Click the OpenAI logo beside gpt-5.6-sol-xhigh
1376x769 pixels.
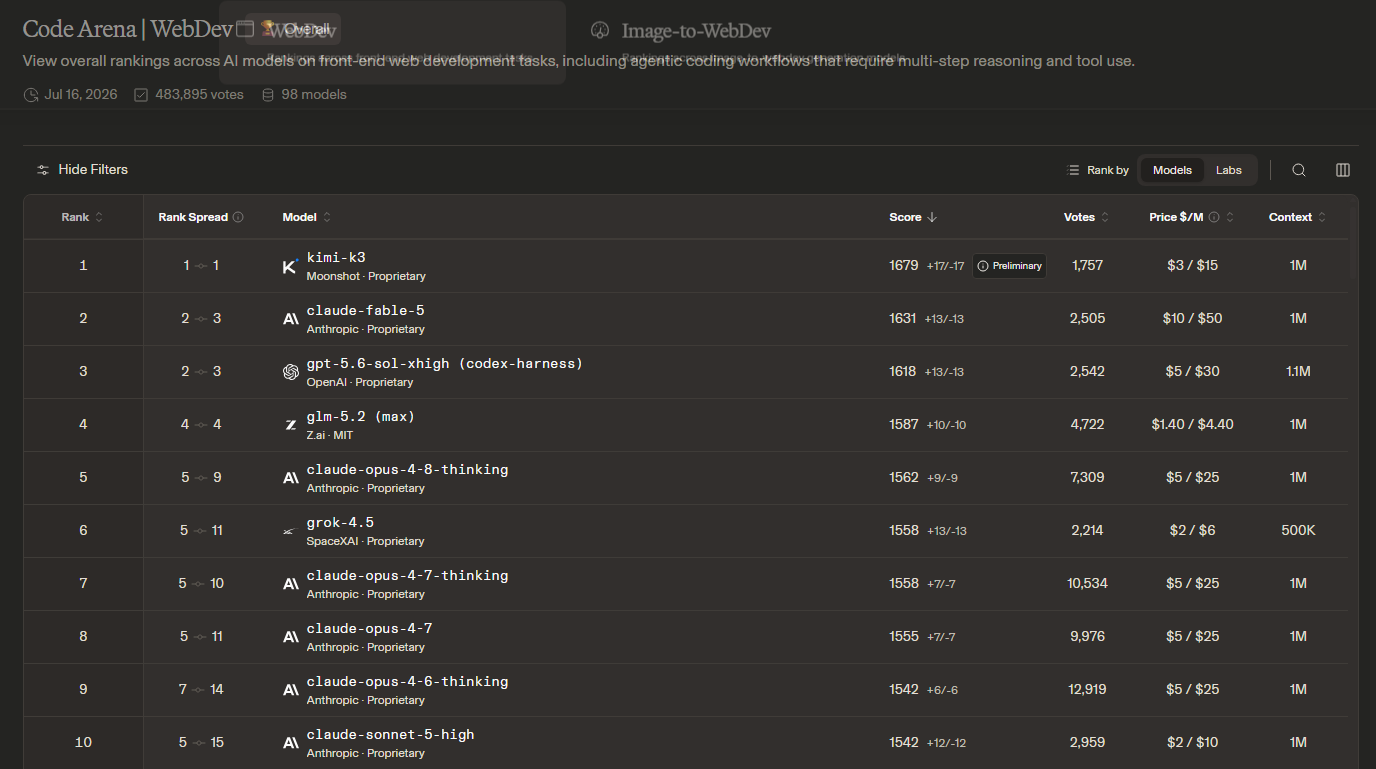291,372
